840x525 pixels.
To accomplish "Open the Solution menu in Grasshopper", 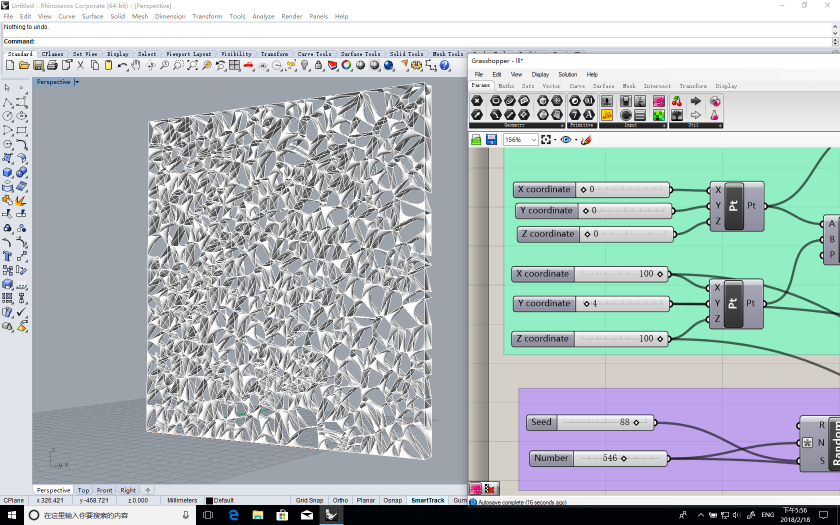I will pyautogui.click(x=567, y=74).
